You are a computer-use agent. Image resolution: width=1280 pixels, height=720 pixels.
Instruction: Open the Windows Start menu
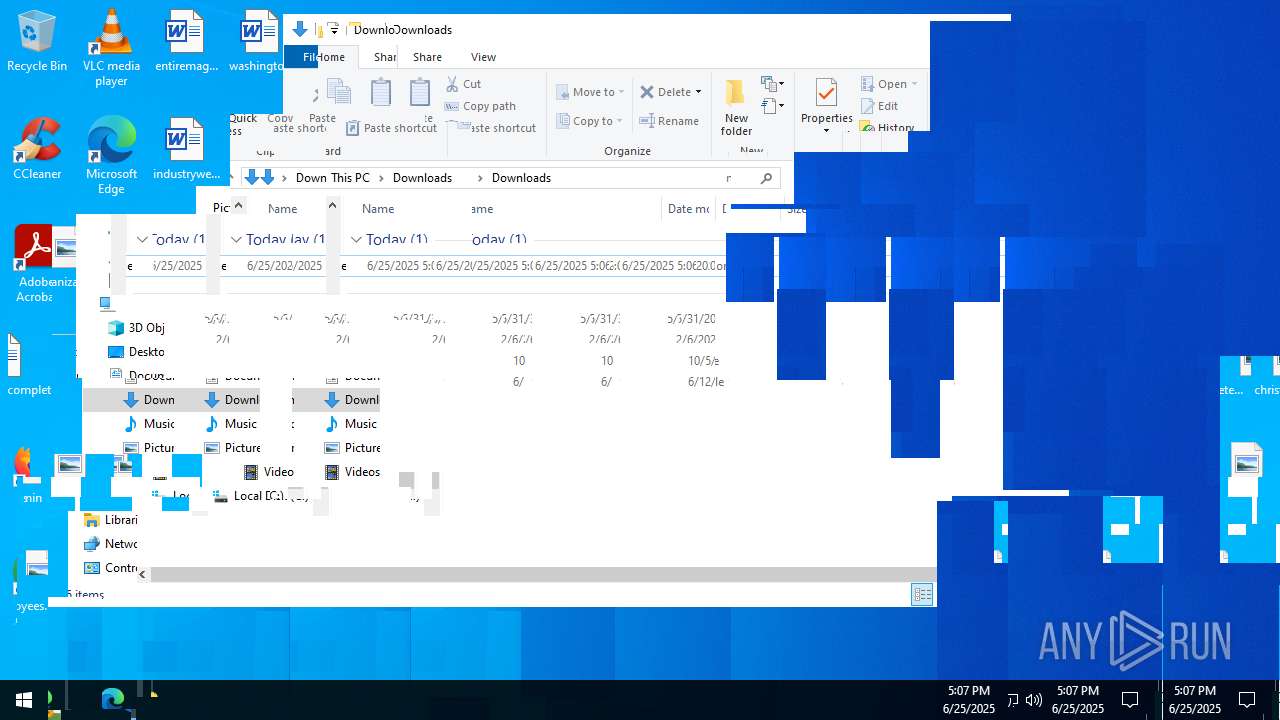coord(24,699)
